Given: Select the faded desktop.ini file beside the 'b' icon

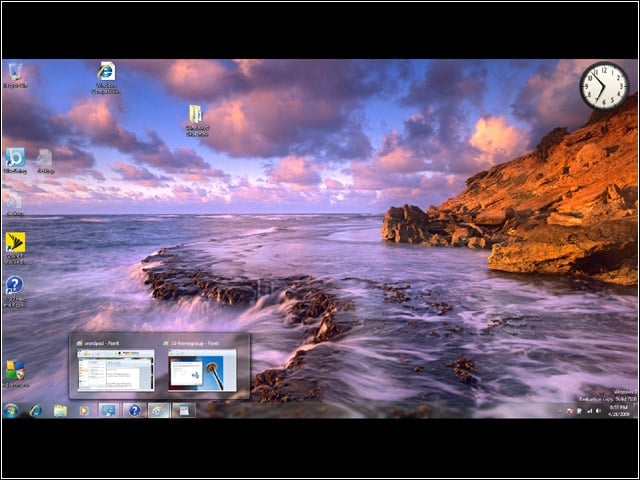Looking at the screenshot, I should coord(45,162).
